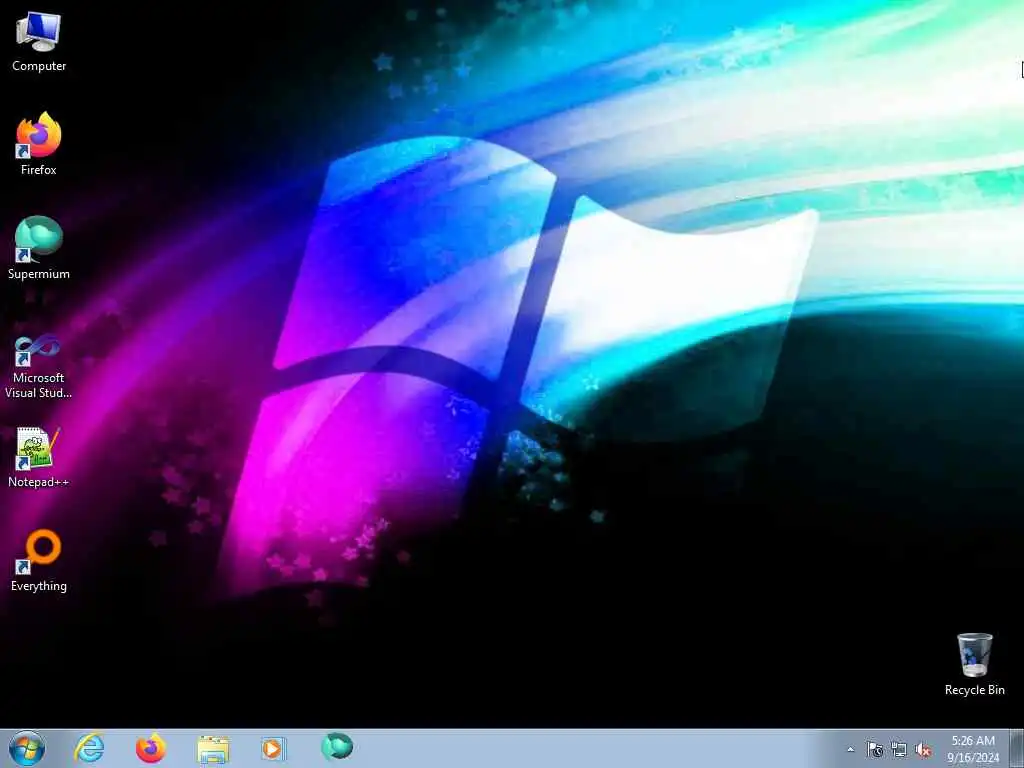This screenshot has width=1024, height=768.
Task: Click the "Recycle Bin" label text
Action: (974, 690)
